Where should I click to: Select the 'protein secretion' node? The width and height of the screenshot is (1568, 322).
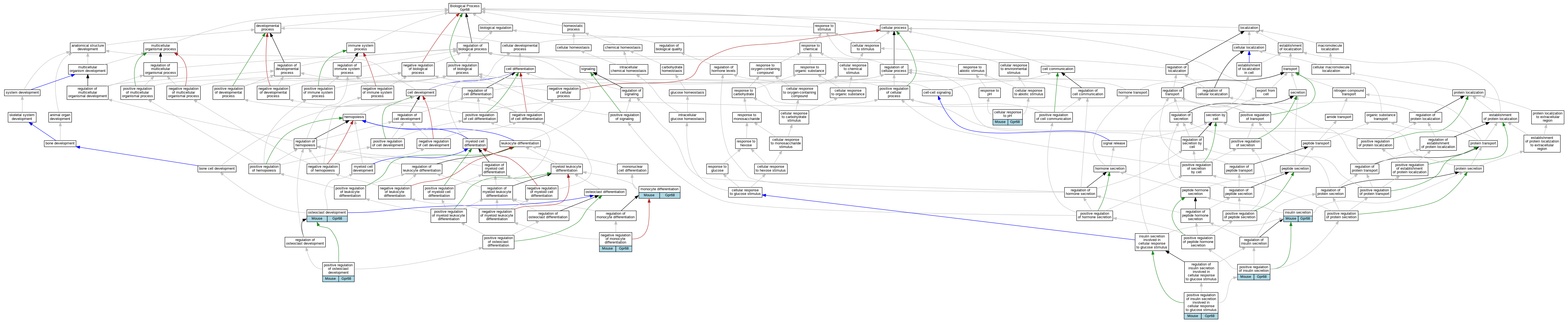coord(1469,169)
